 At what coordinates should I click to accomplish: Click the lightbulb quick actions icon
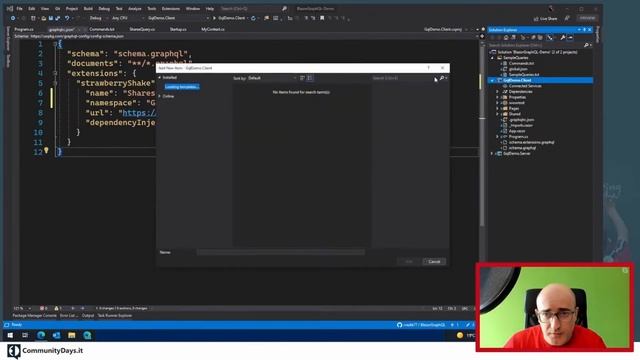click(x=46, y=151)
